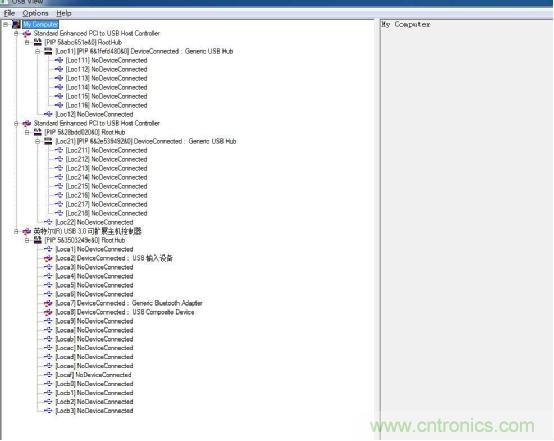Collapse the Loc11 Generic USB Hub node

coord(37,52)
